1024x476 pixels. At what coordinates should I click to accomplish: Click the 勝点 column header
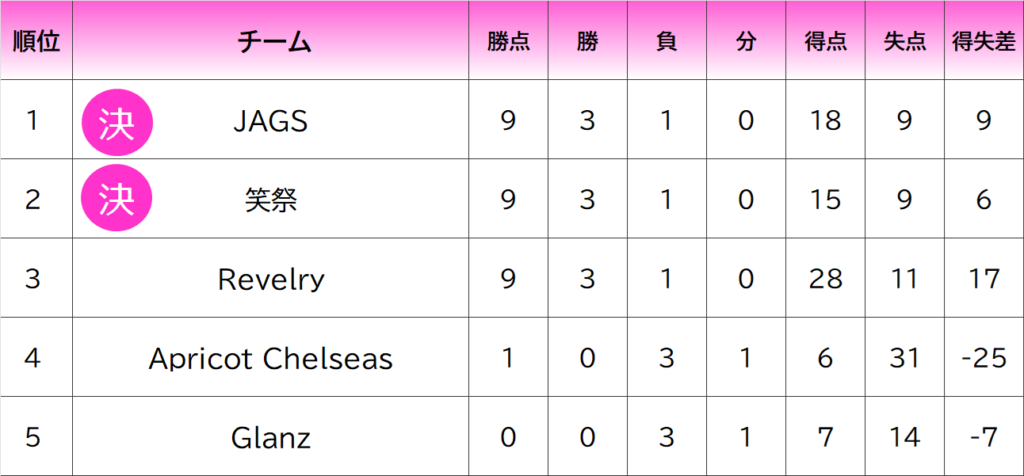click(508, 42)
